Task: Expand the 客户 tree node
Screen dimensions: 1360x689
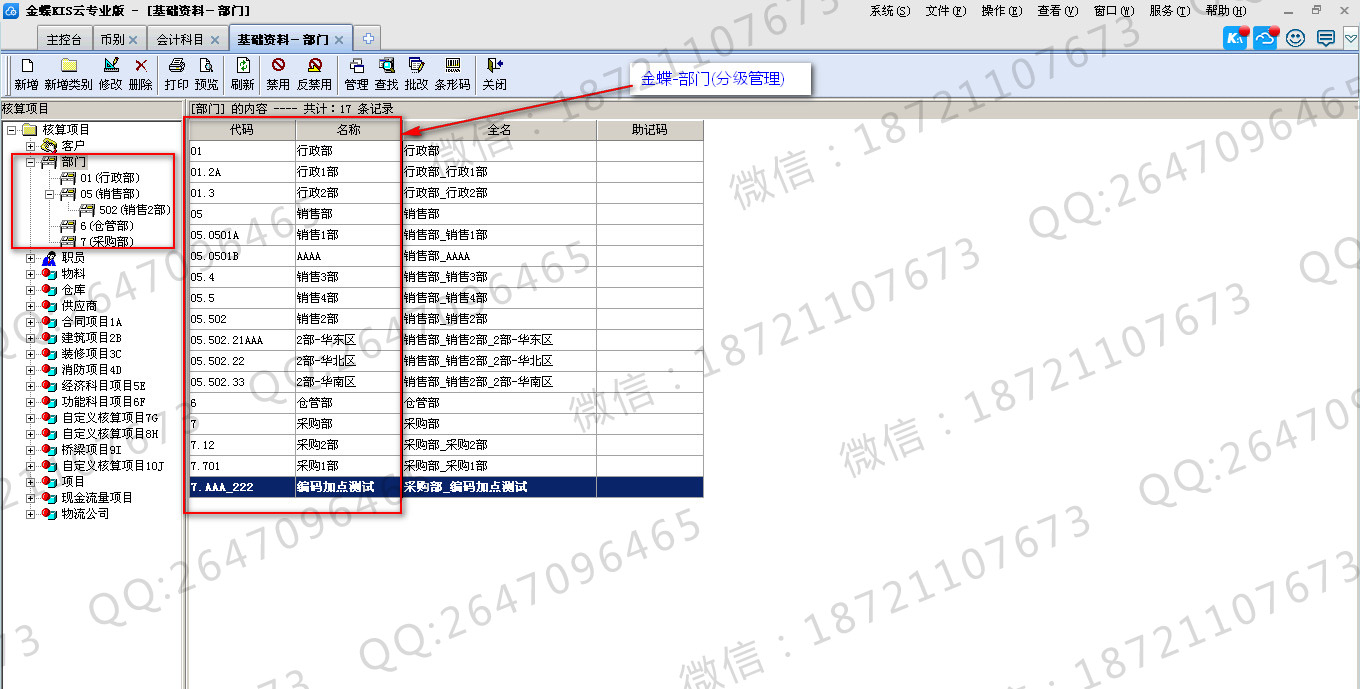Action: [x=31, y=146]
